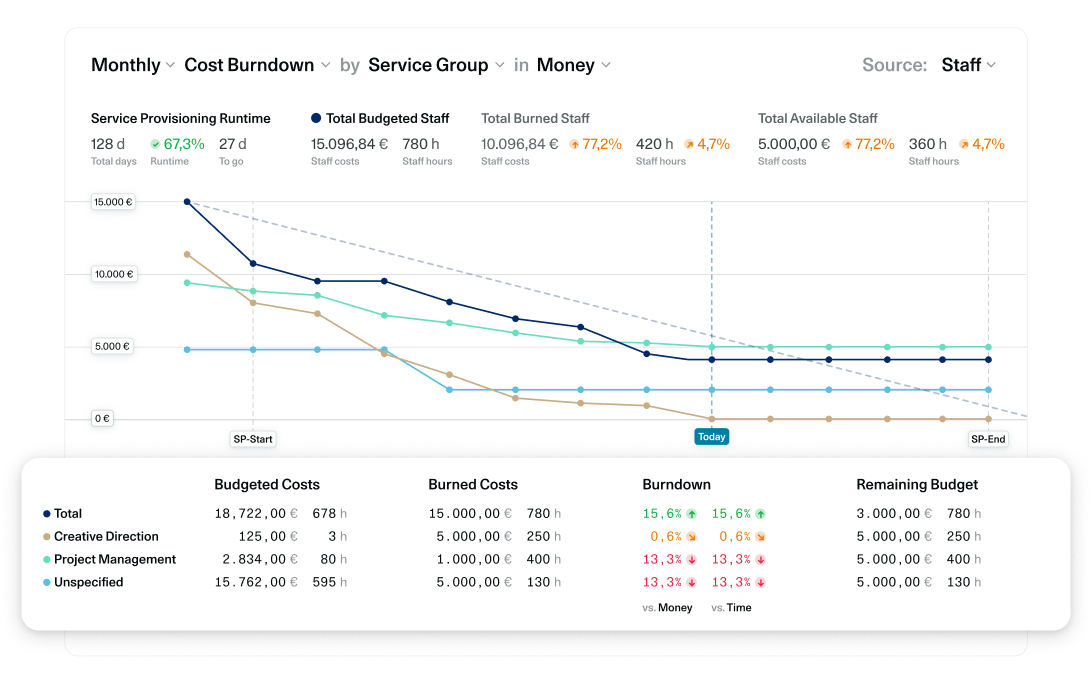Image resolution: width=1092 pixels, height=686 pixels.
Task: Click the orange arrow beside Available Staff costs 77,2%
Action: pyautogui.click(x=847, y=144)
